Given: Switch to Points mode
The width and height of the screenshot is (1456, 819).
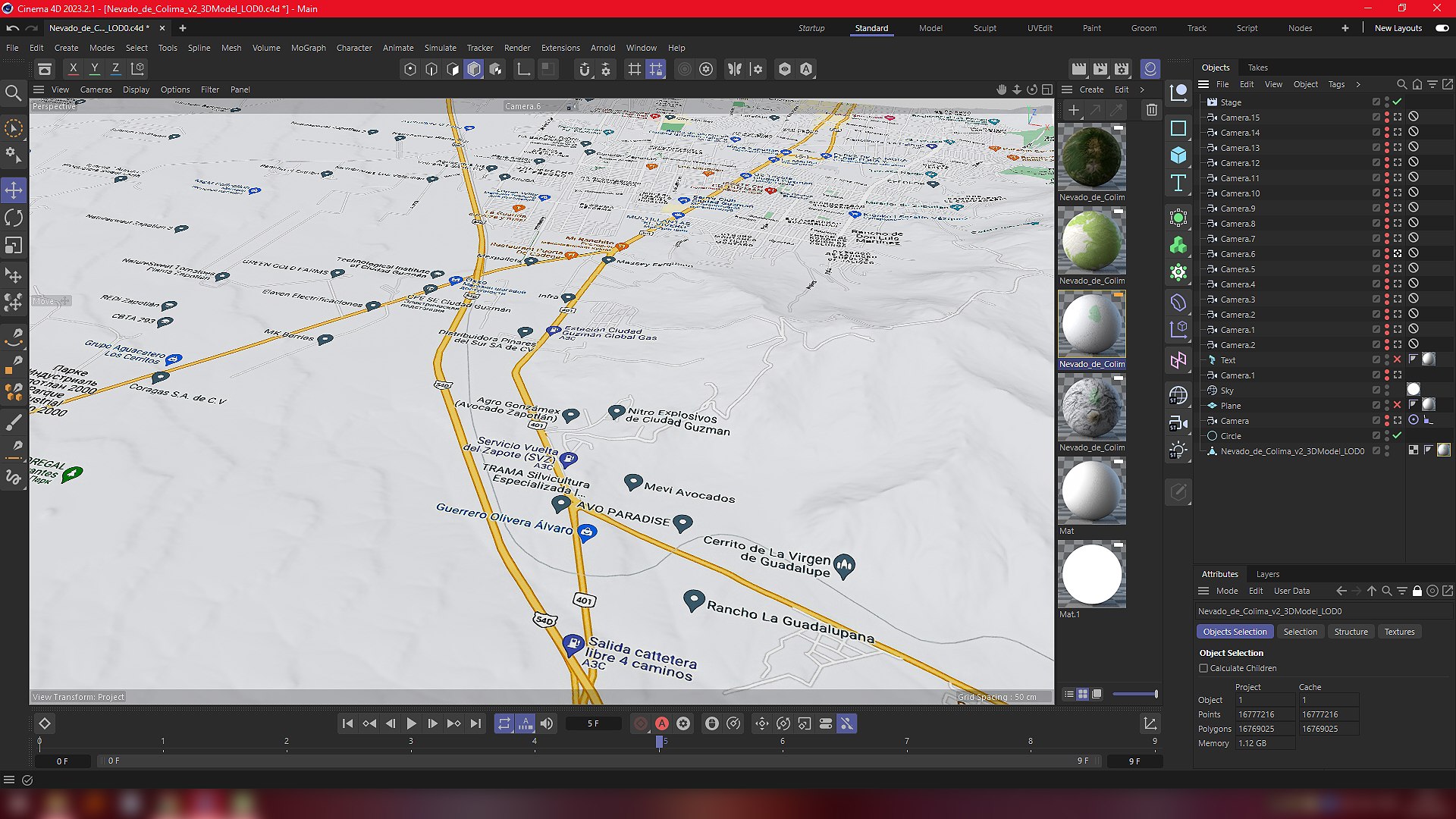Looking at the screenshot, I should 410,69.
